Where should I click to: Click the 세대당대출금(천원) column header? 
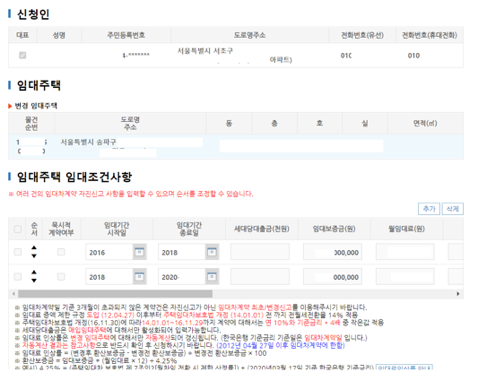click(262, 229)
